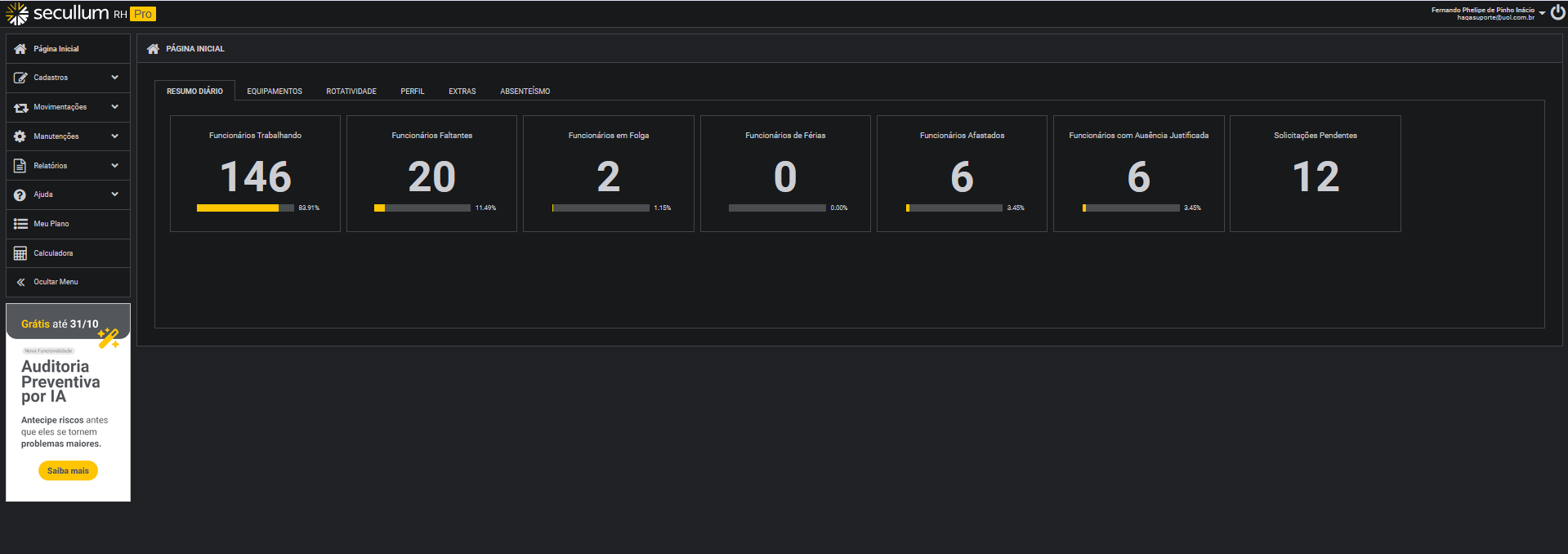The width and height of the screenshot is (1568, 554).
Task: Click the Cadastros edit icon
Action: click(20, 78)
